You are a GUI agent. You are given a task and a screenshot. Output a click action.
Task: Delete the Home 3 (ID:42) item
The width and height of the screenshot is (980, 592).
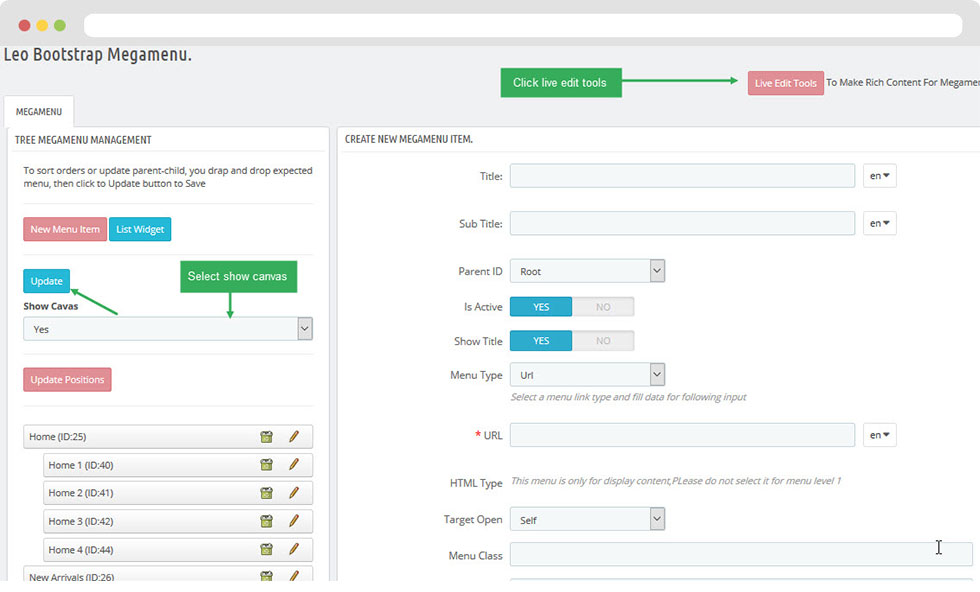pyautogui.click(x=266, y=521)
